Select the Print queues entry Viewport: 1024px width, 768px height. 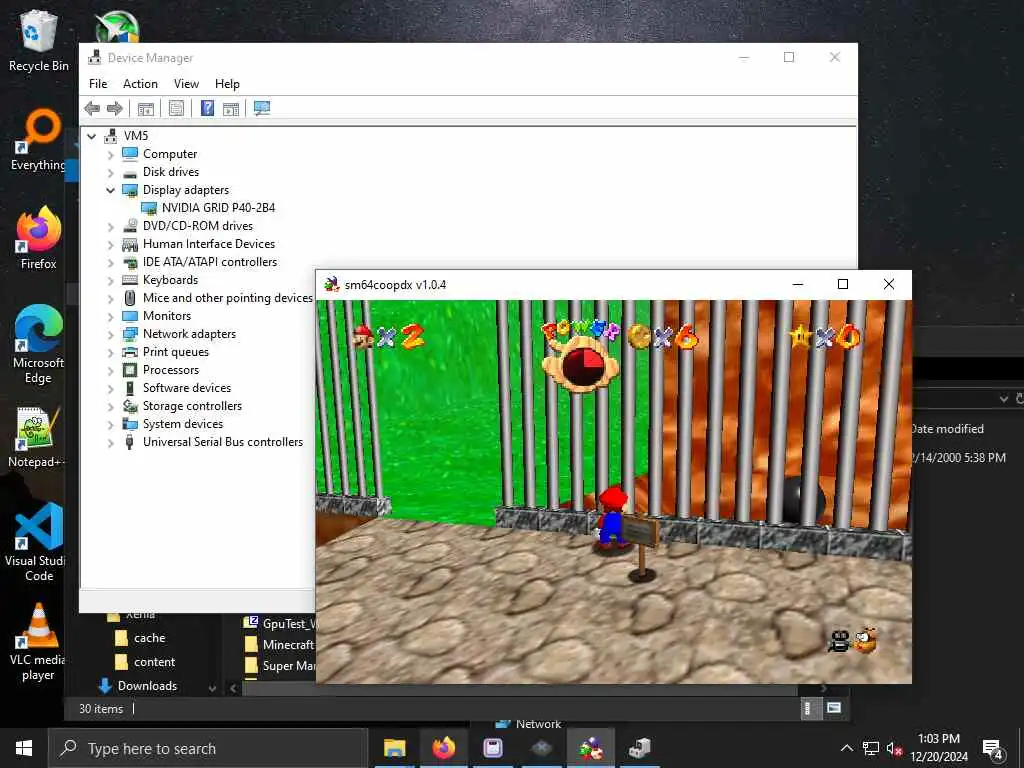(x=176, y=352)
